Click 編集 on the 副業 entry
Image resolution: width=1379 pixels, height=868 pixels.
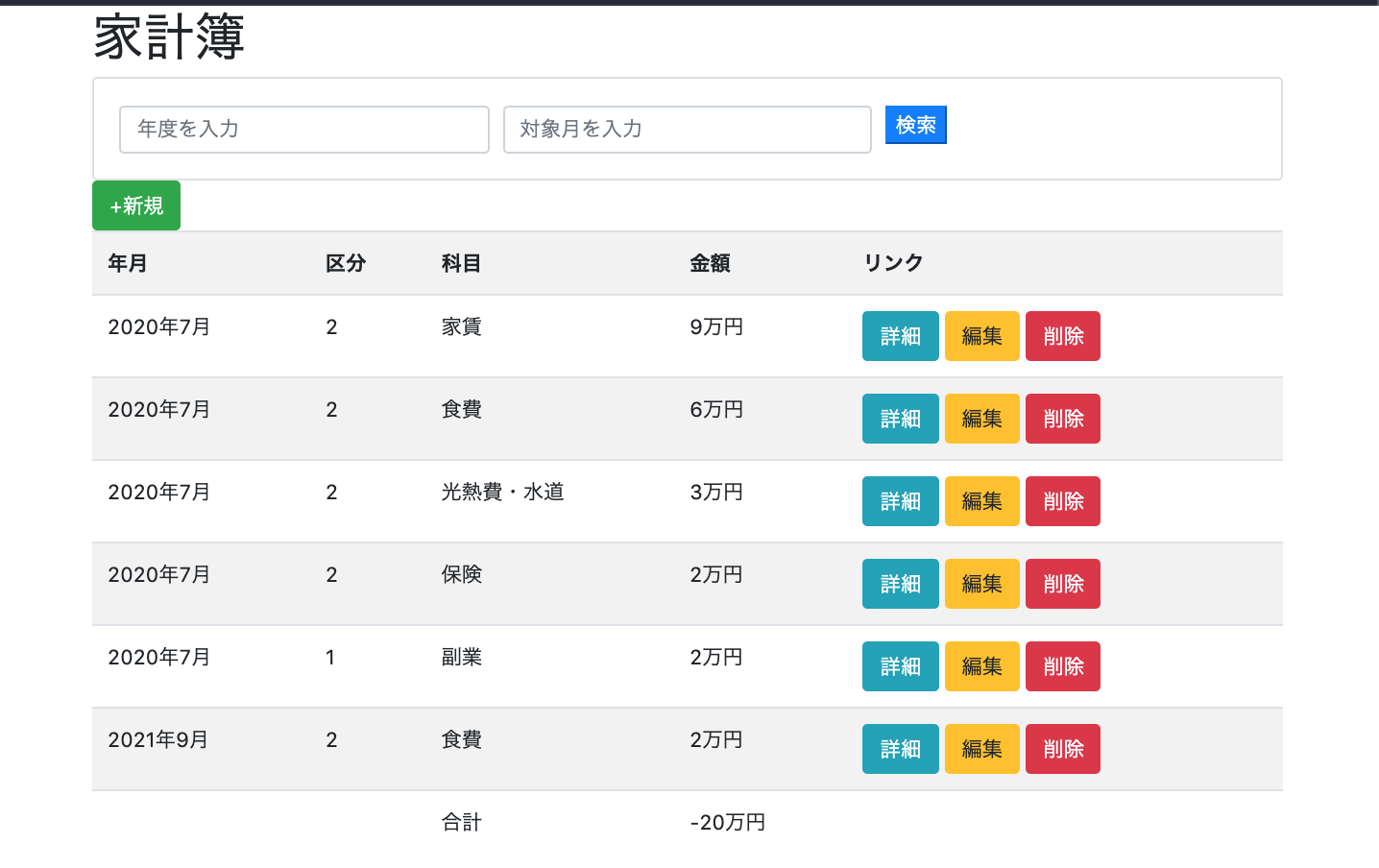point(981,666)
